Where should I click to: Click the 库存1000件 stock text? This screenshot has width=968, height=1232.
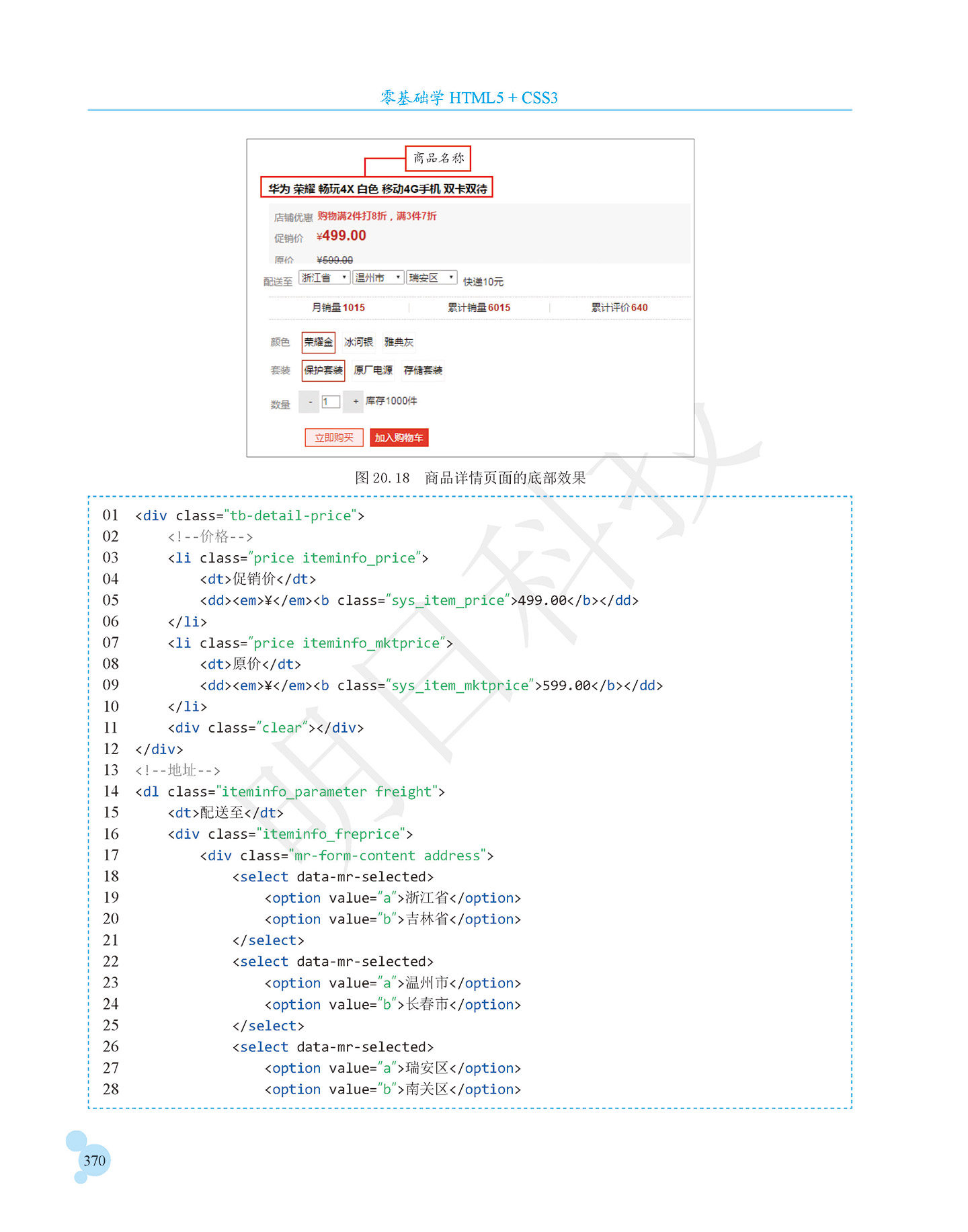[391, 401]
